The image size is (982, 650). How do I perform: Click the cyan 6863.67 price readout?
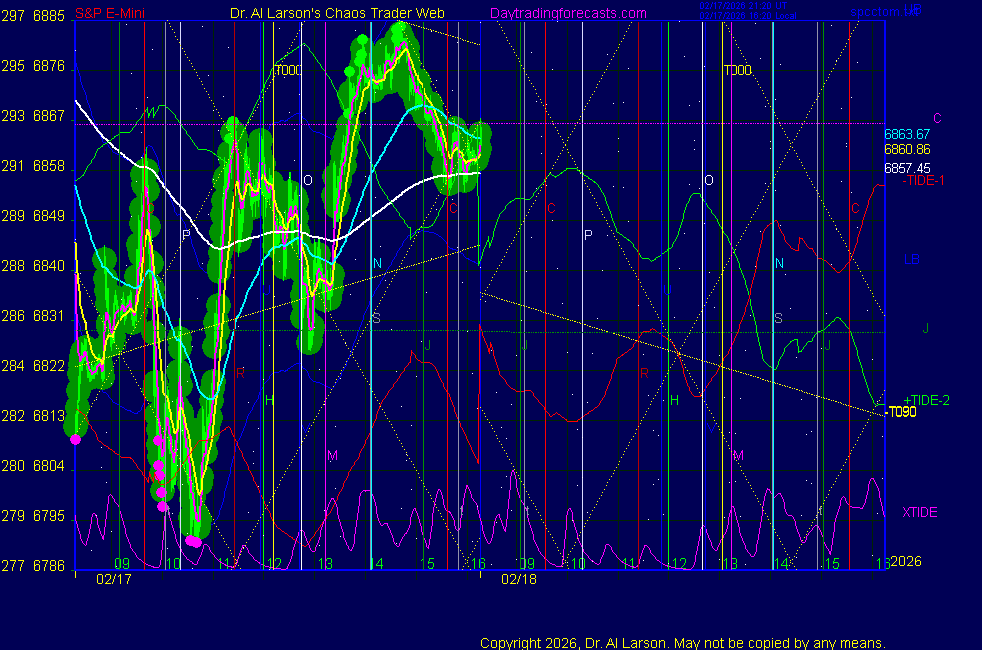pyautogui.click(x=907, y=134)
